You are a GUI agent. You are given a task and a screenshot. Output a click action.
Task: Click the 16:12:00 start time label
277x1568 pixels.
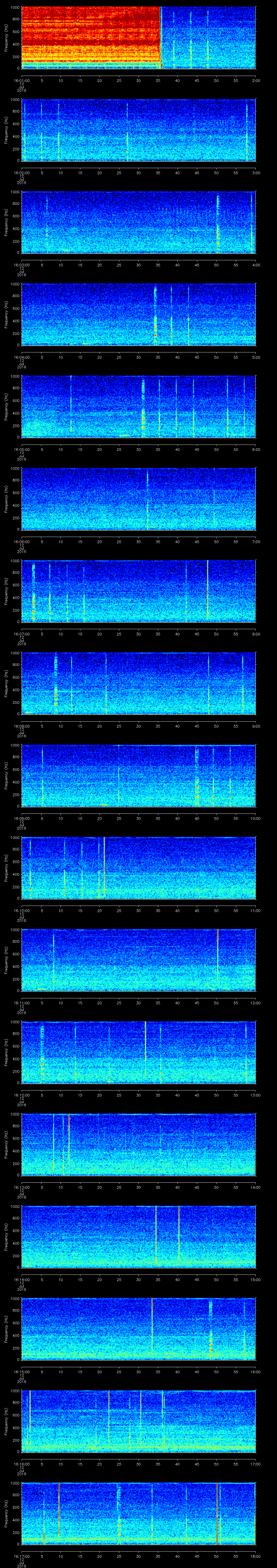click(21, 1095)
